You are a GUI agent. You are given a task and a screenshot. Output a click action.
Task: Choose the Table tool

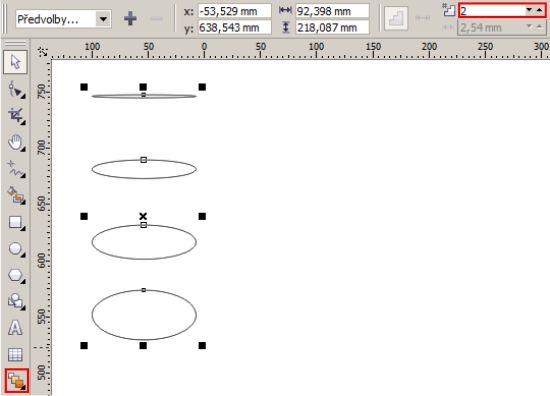coord(15,354)
